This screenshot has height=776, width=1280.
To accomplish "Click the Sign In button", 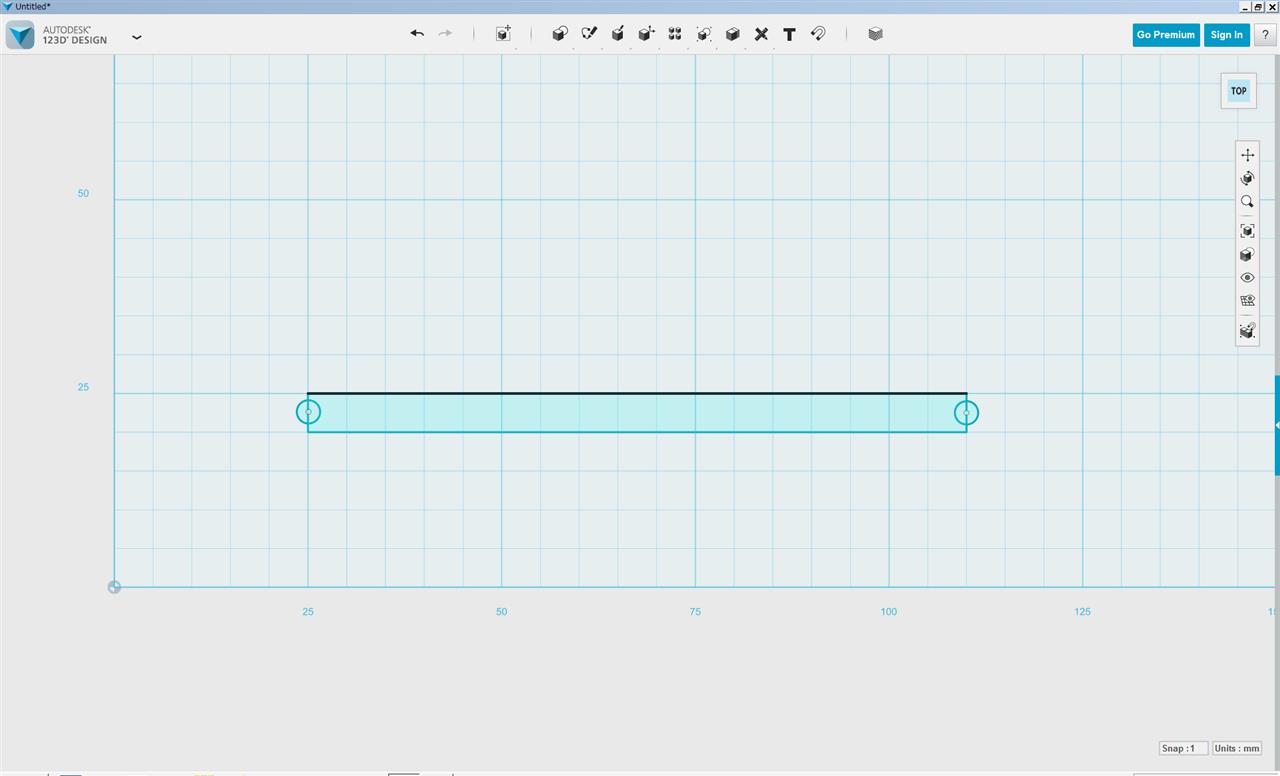I will [x=1227, y=35].
